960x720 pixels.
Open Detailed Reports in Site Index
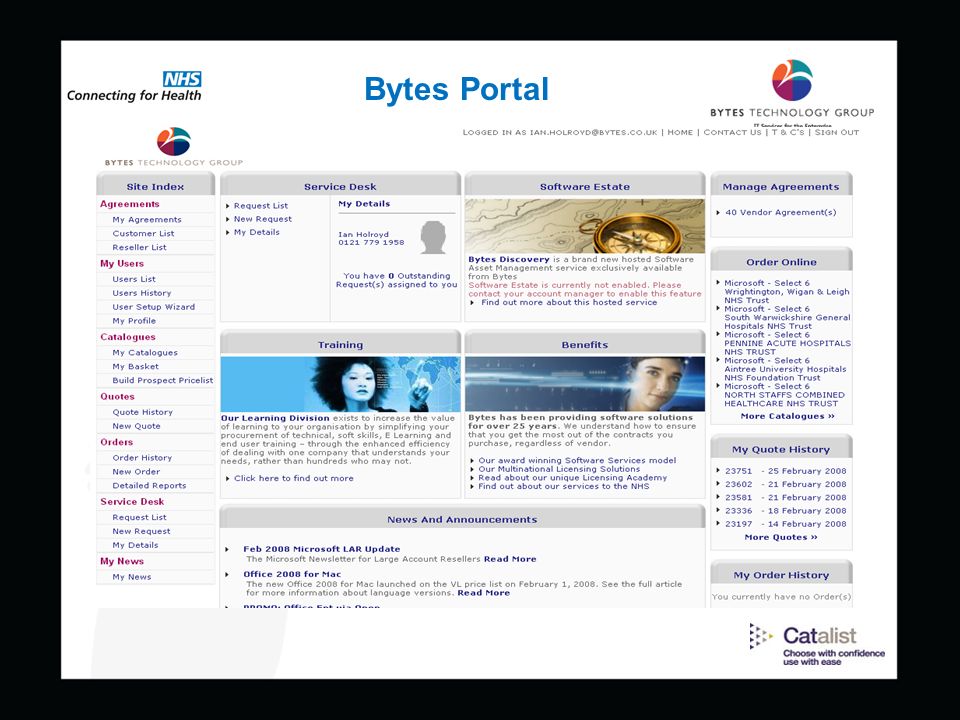click(149, 486)
